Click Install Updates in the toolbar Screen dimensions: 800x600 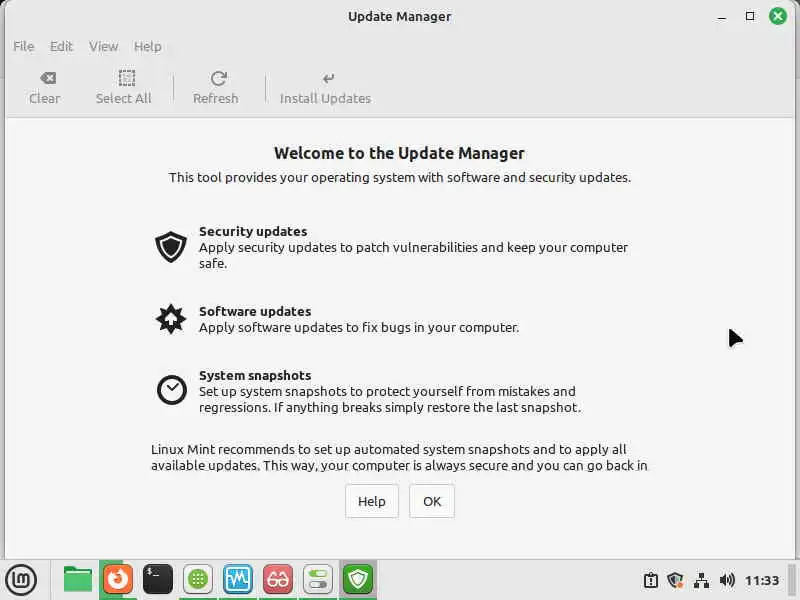326,88
